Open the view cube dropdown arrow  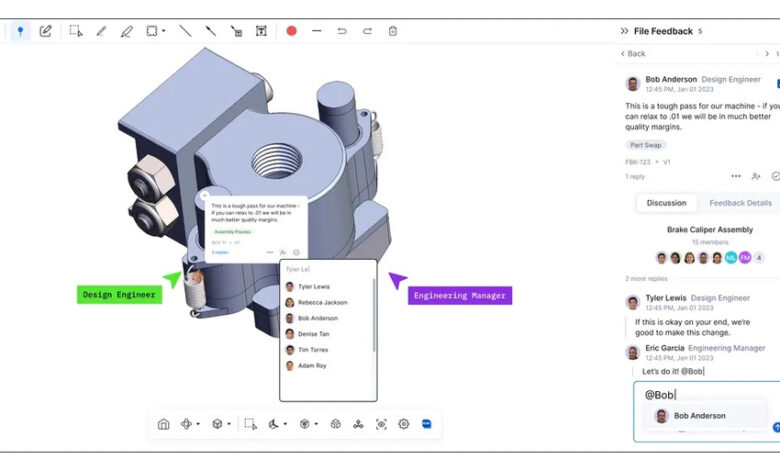click(x=229, y=424)
